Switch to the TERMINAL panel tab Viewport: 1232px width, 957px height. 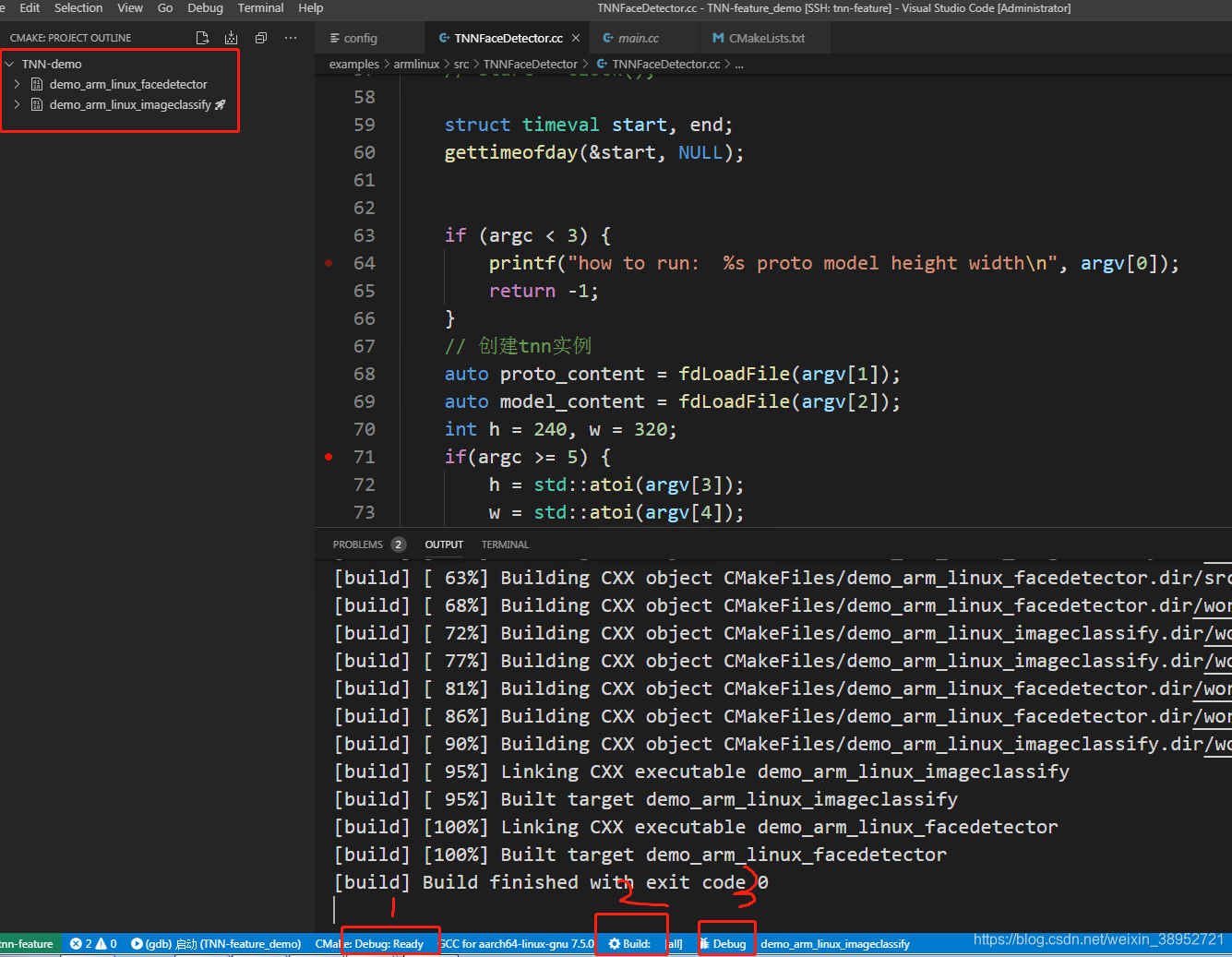pyautogui.click(x=505, y=544)
